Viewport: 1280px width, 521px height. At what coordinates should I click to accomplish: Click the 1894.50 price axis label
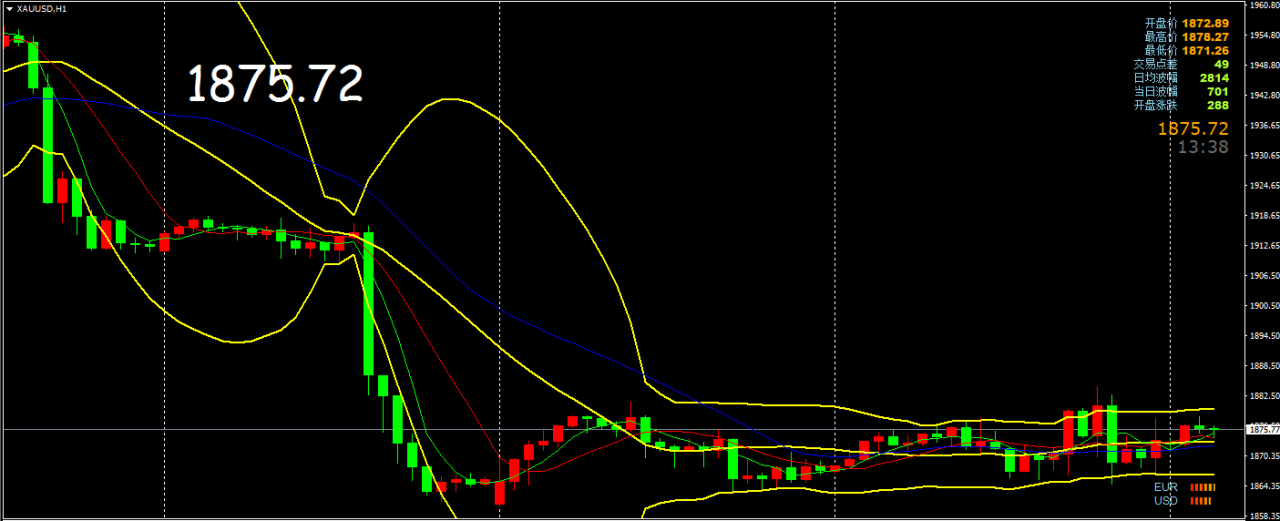pos(1264,335)
